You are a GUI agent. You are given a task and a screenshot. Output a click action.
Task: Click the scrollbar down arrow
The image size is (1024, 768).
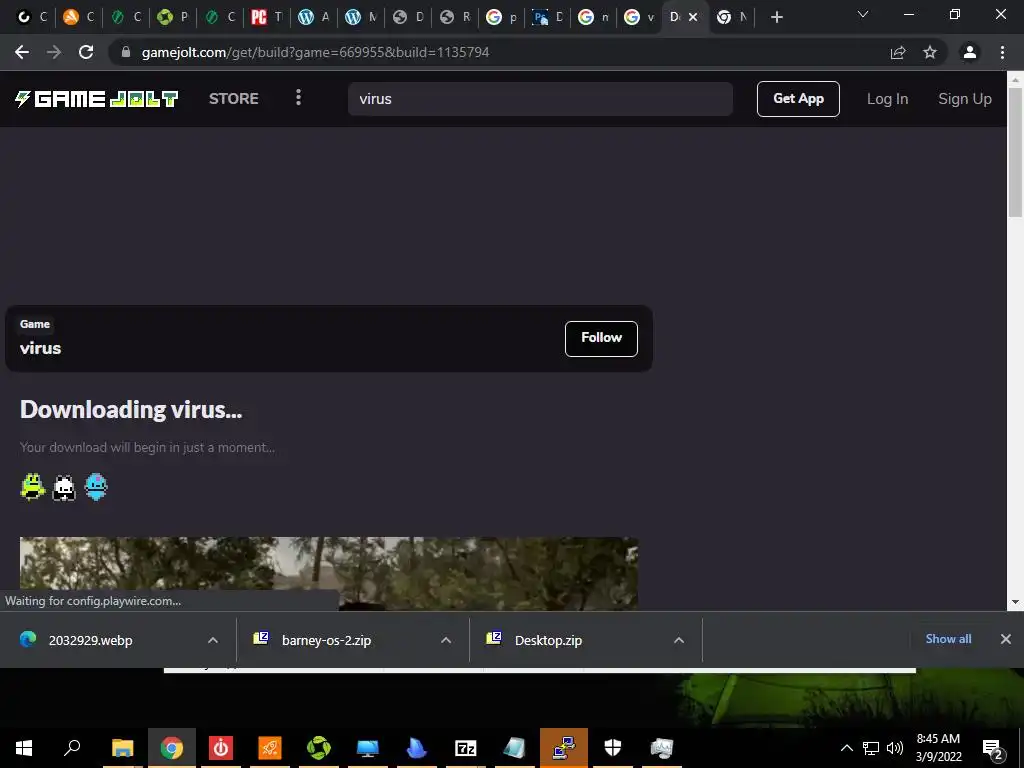(x=1016, y=602)
